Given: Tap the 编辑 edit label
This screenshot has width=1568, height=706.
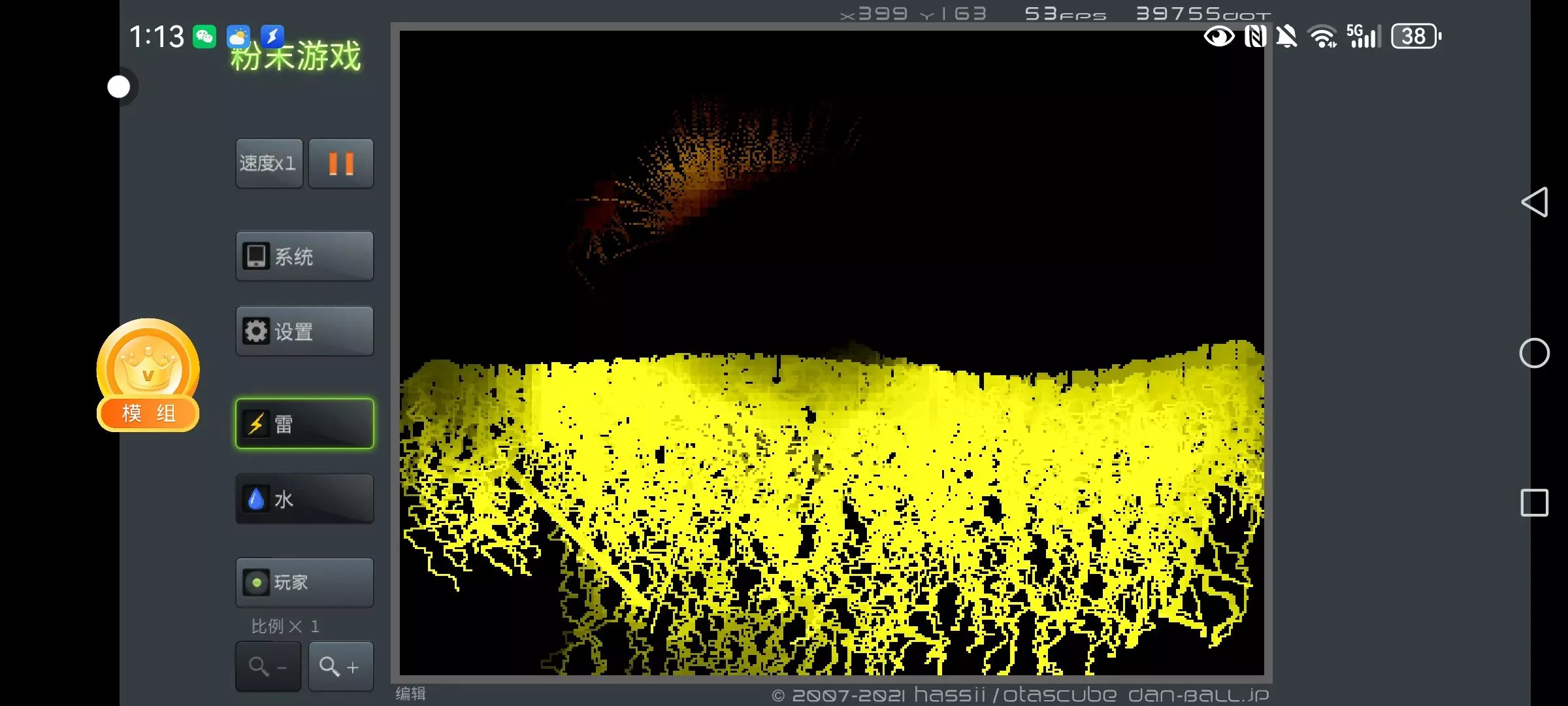Looking at the screenshot, I should pyautogui.click(x=410, y=694).
